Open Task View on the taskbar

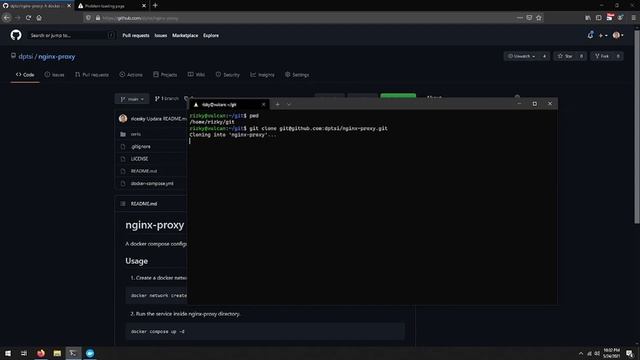pos(24,353)
